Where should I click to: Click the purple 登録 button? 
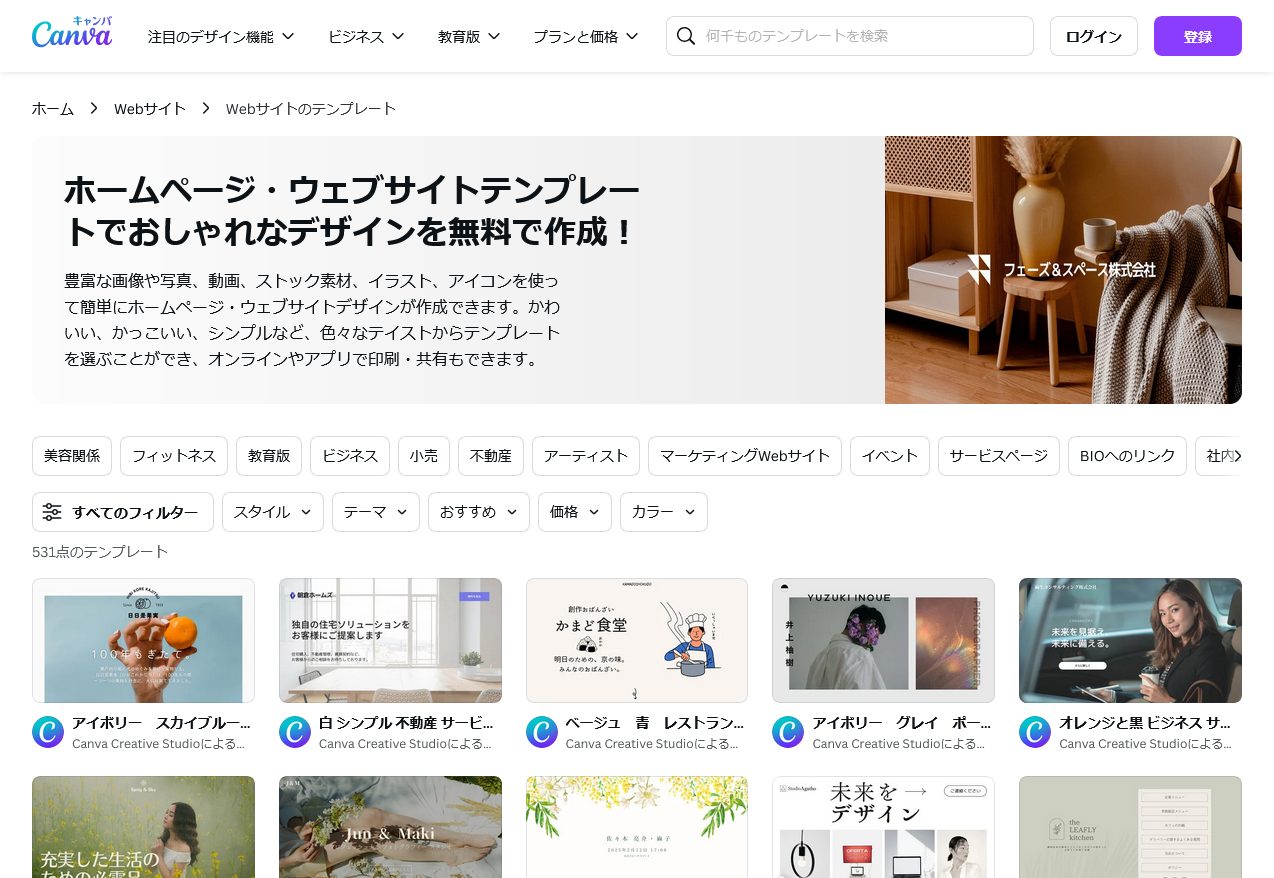1198,36
